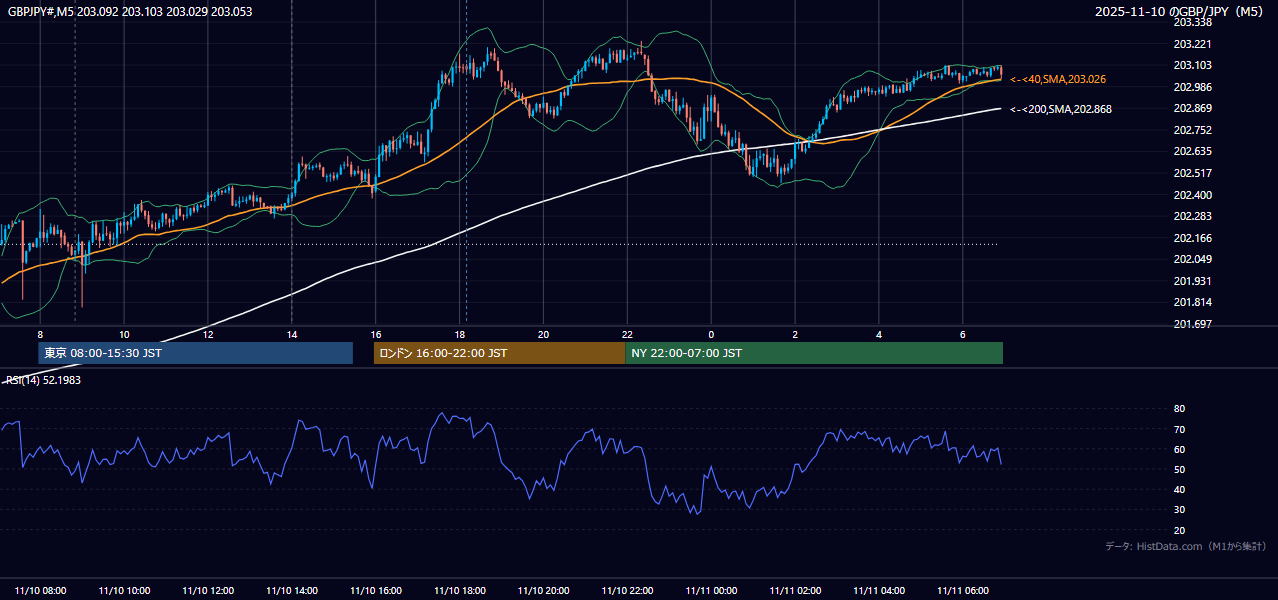Click price axis label 202.400
Viewport: 1278px width, 600px height.
pos(1192,195)
